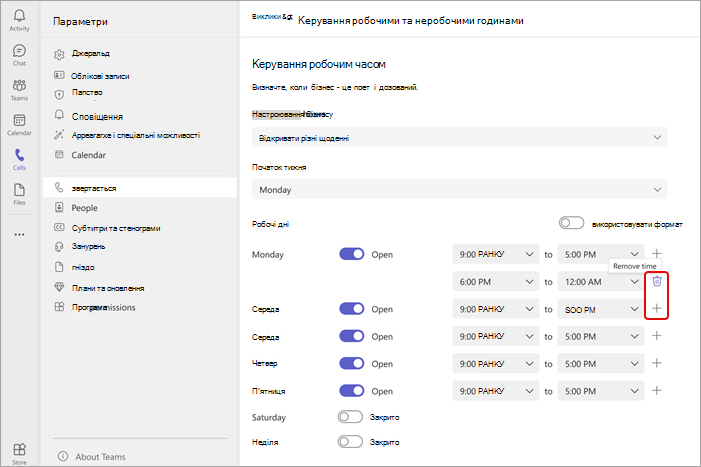Add time slot with Monday plus icon
This screenshot has height=467, width=701.
[x=656, y=254]
